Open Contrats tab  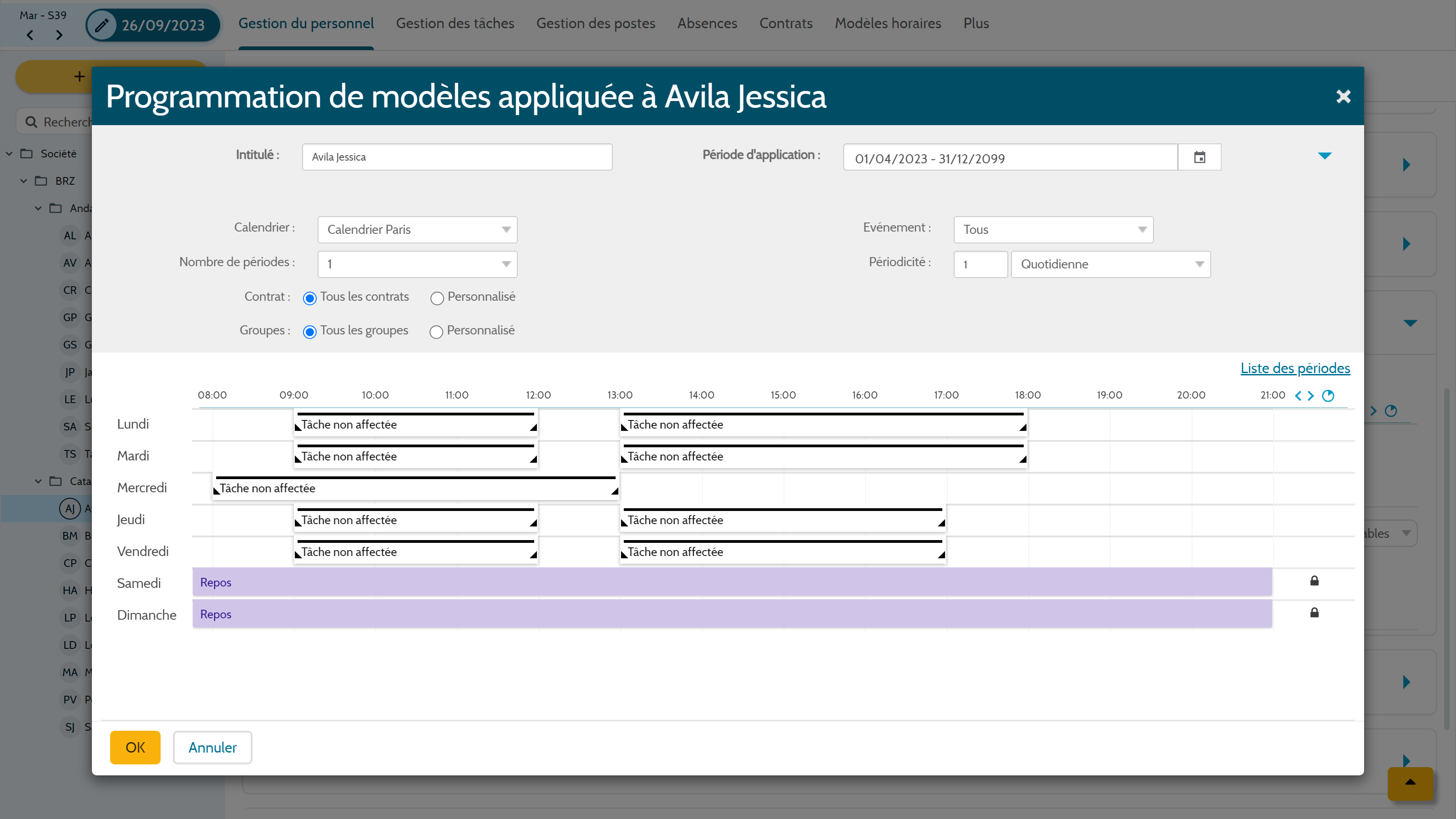pyautogui.click(x=786, y=23)
